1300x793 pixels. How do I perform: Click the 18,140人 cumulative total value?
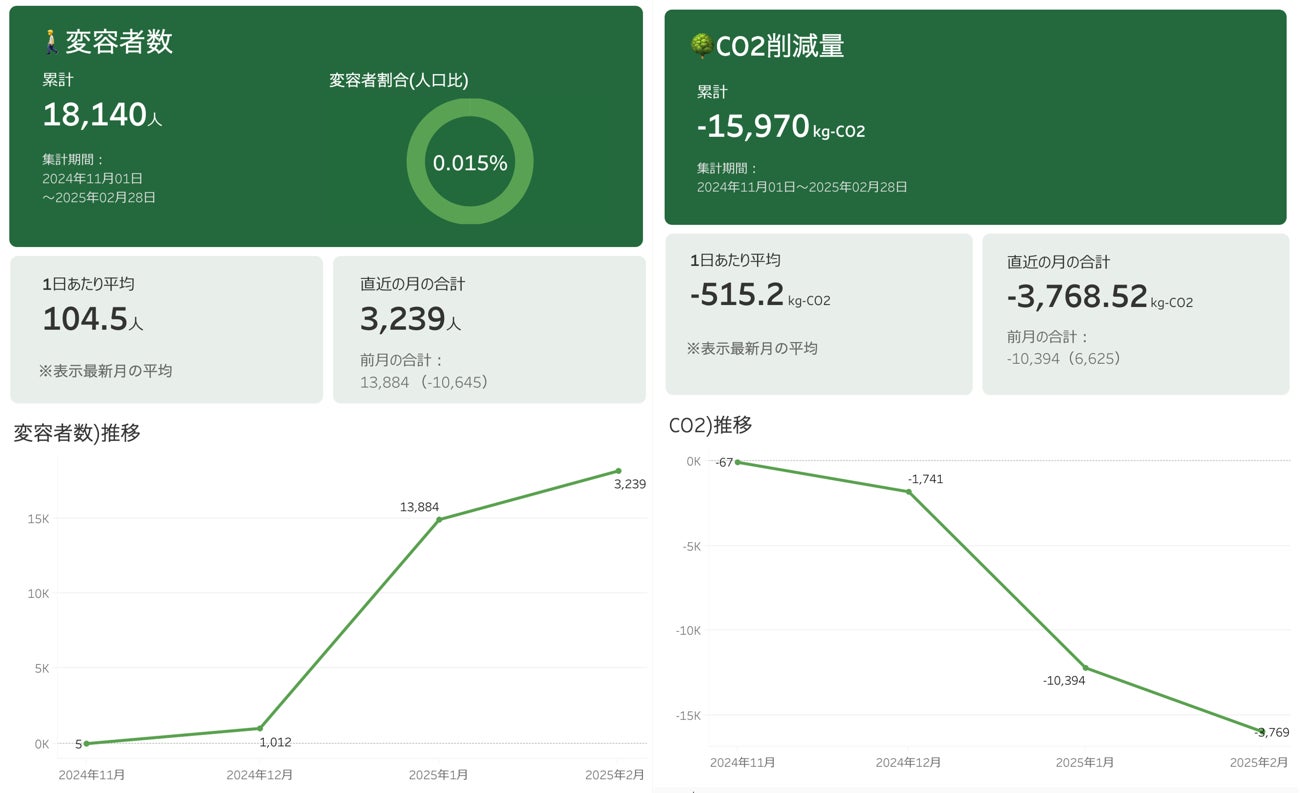point(102,115)
